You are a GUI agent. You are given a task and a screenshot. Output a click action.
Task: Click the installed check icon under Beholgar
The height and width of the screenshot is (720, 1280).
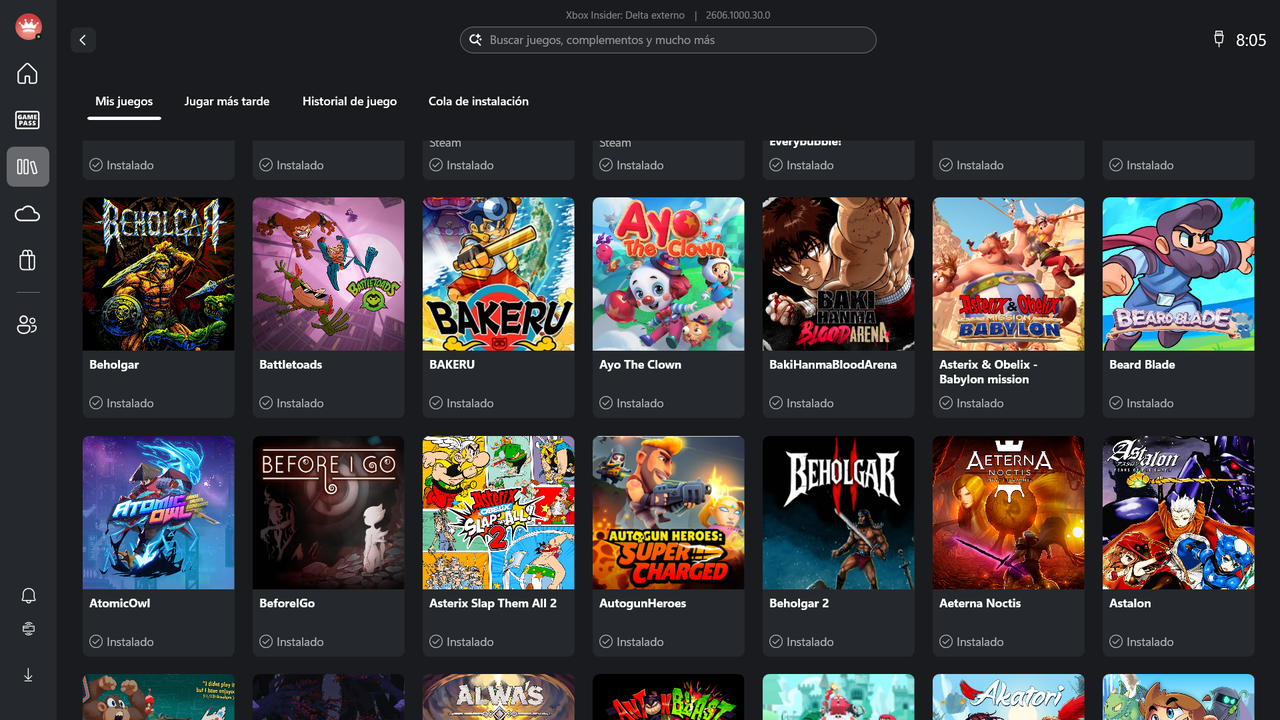96,403
